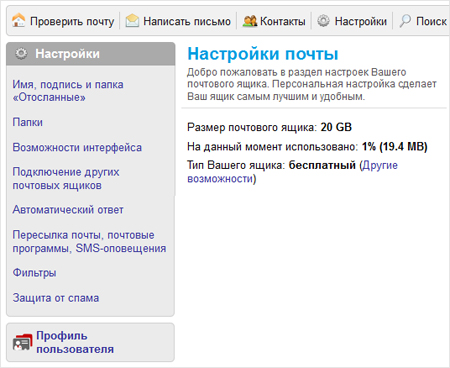This screenshot has width=450, height=368.
Task: Click the Профиль пользователя card icon
Action: [x=22, y=342]
